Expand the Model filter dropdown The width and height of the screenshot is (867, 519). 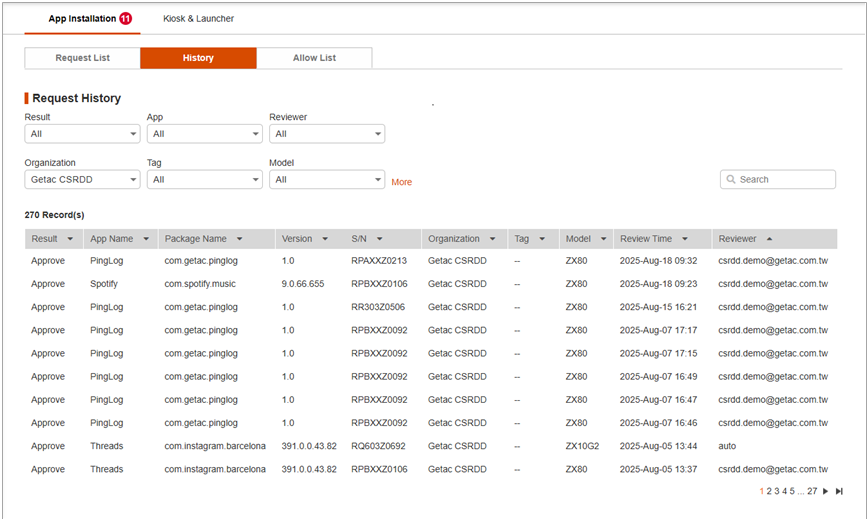click(x=326, y=180)
